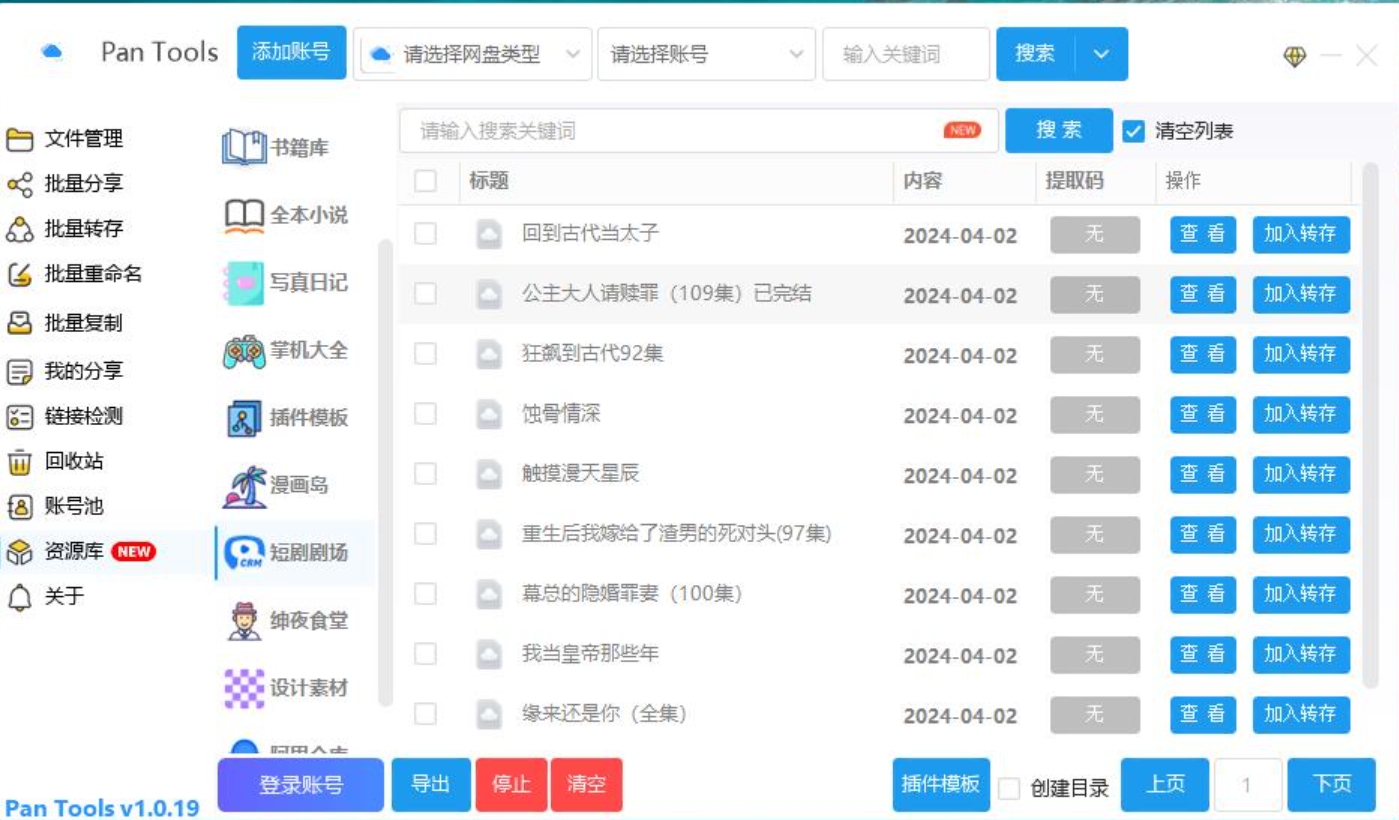Click the 添加账号 button

click(291, 53)
